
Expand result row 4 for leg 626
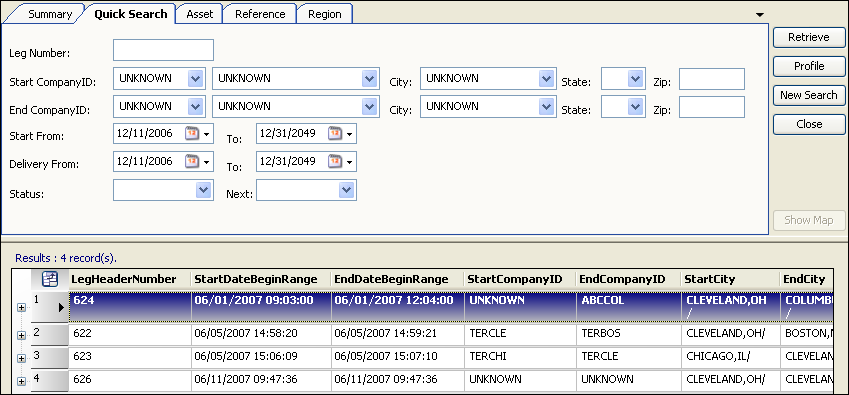(x=21, y=381)
